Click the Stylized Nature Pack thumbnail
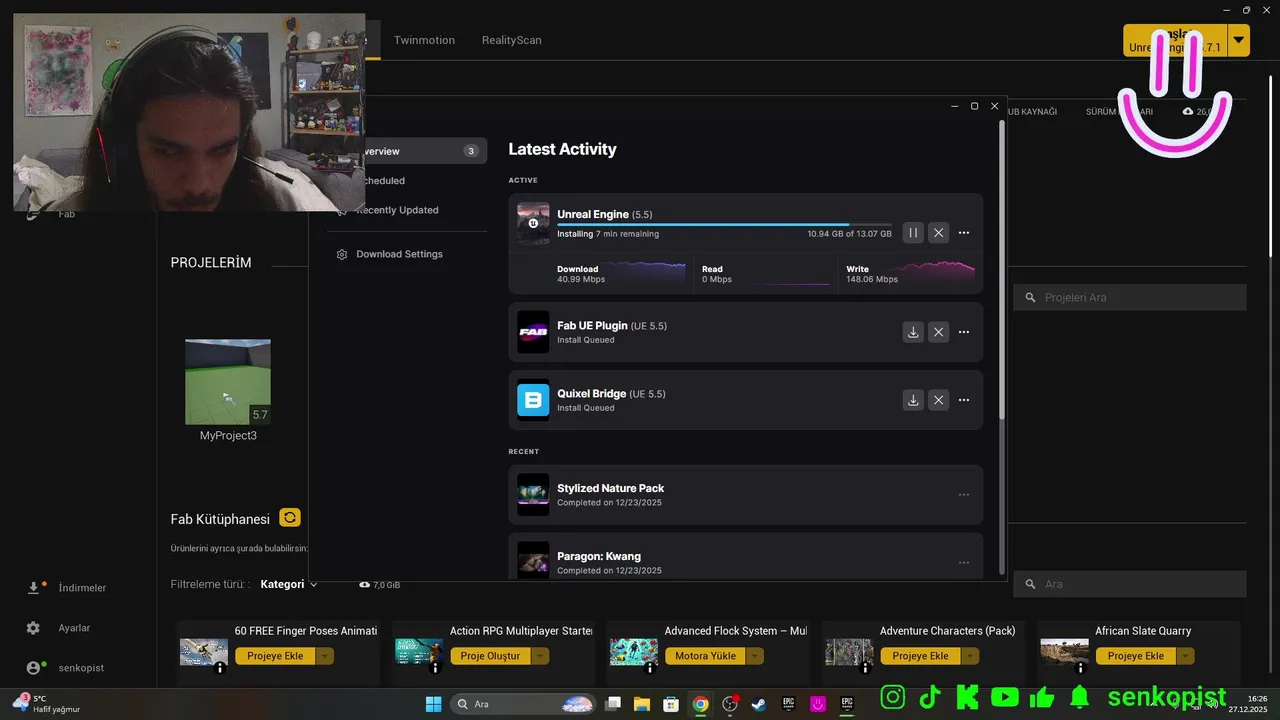This screenshot has height=720, width=1280. pyautogui.click(x=533, y=494)
